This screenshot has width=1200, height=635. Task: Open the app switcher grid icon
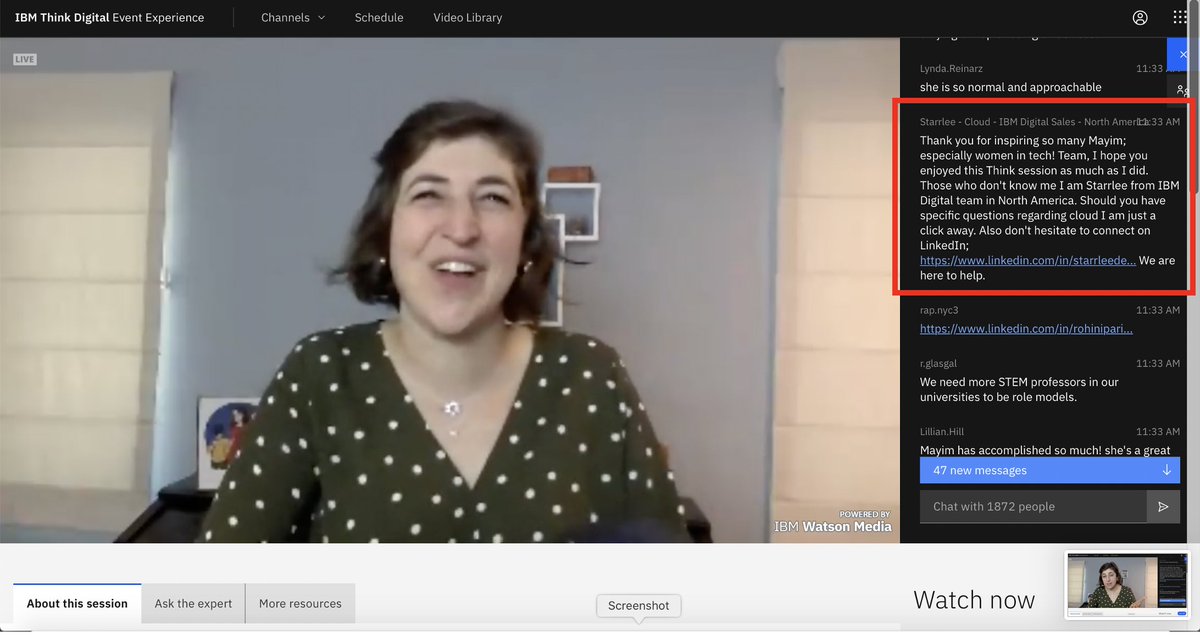click(x=1180, y=18)
